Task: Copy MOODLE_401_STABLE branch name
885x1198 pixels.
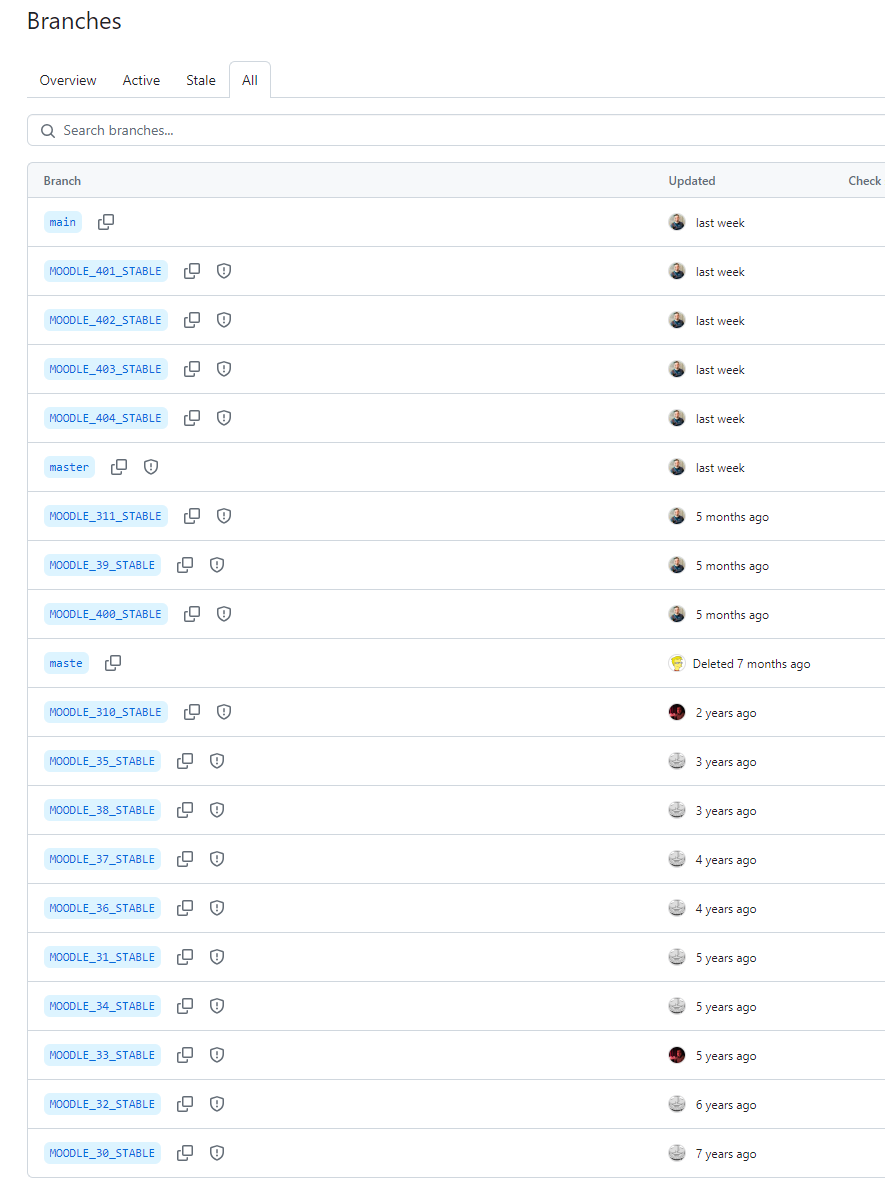Action: point(192,270)
